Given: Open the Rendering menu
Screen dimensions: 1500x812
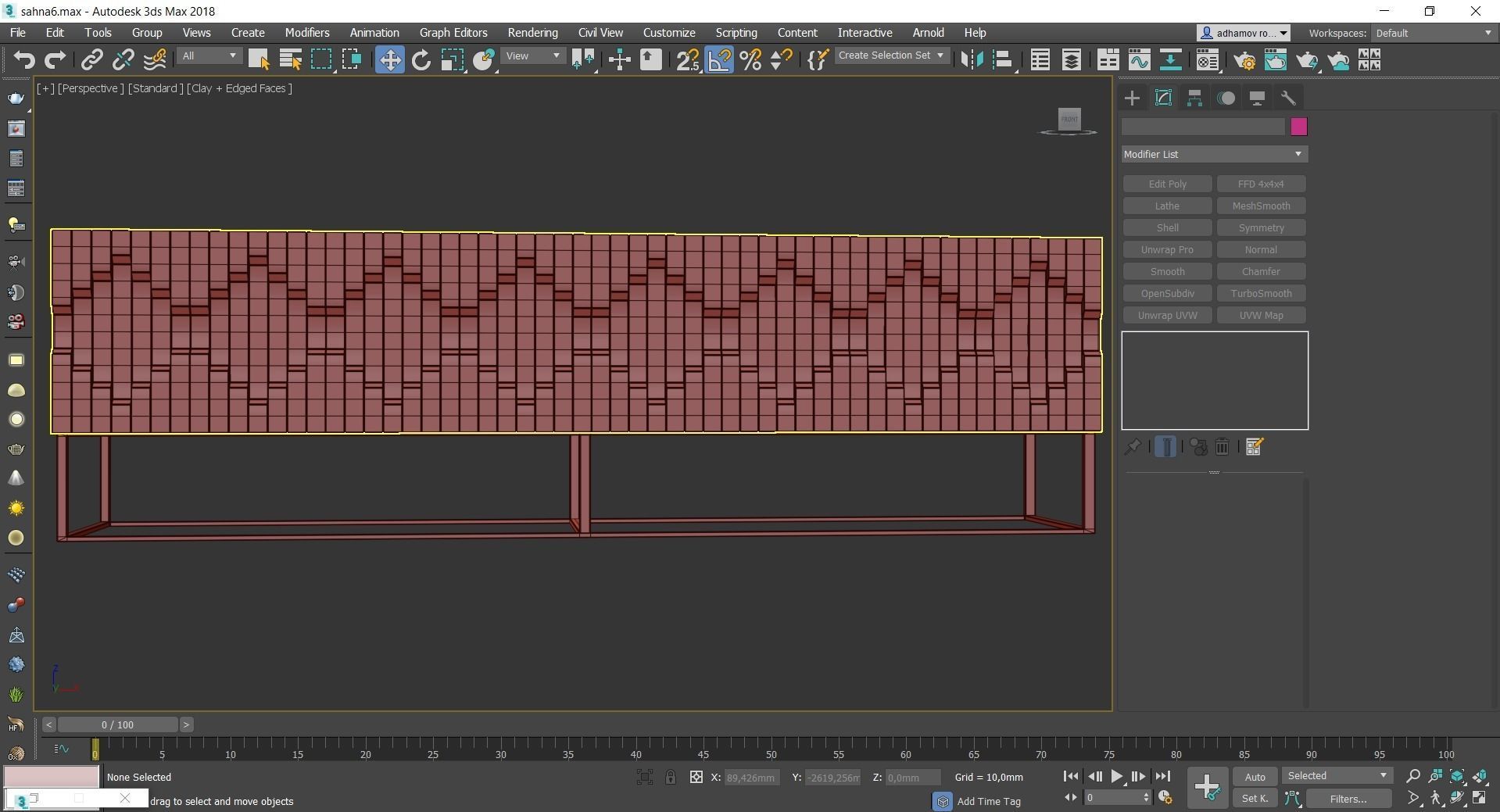Looking at the screenshot, I should point(532,33).
